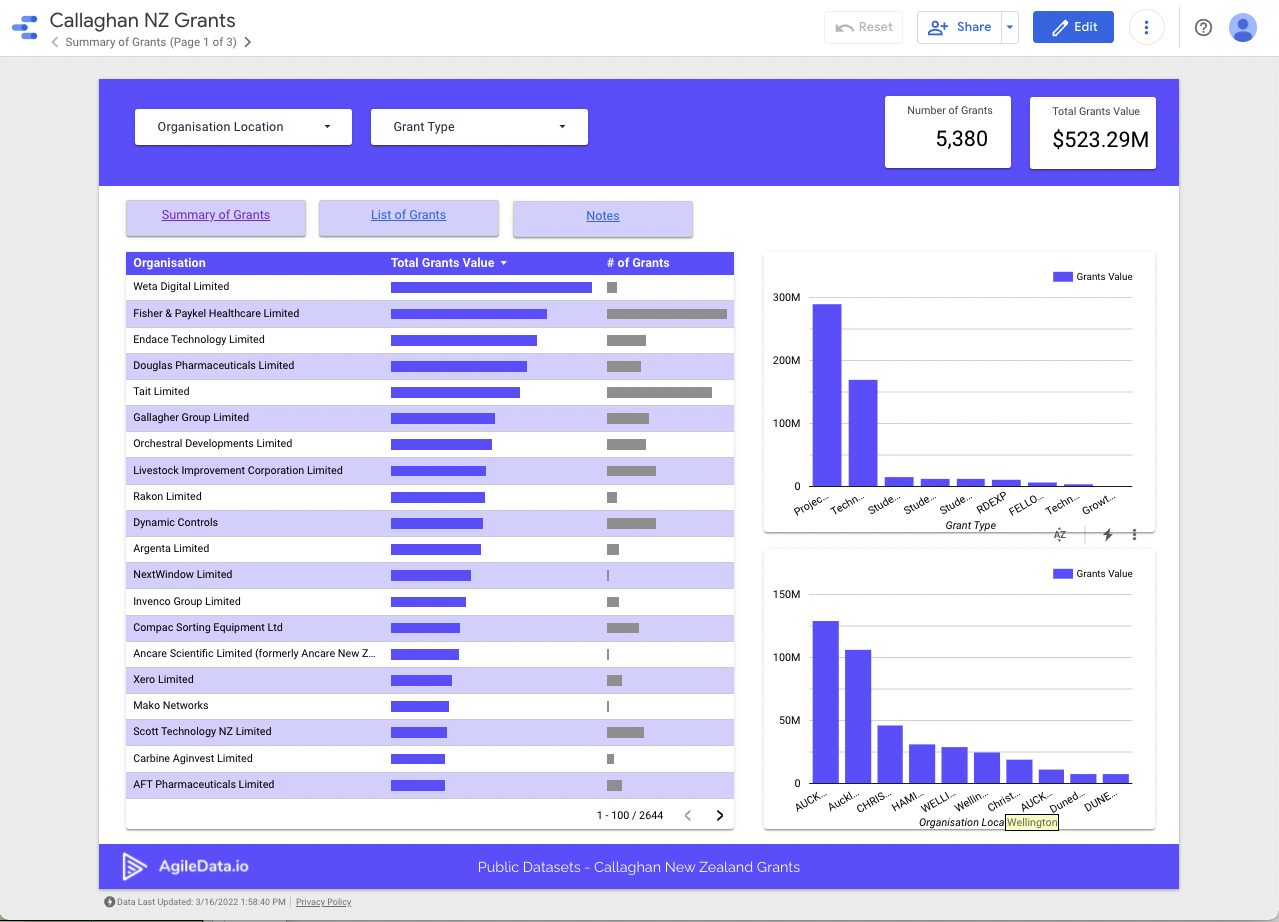This screenshot has width=1279, height=922.
Task: Click the Looker Studio logo top-left
Action: [x=24, y=27]
